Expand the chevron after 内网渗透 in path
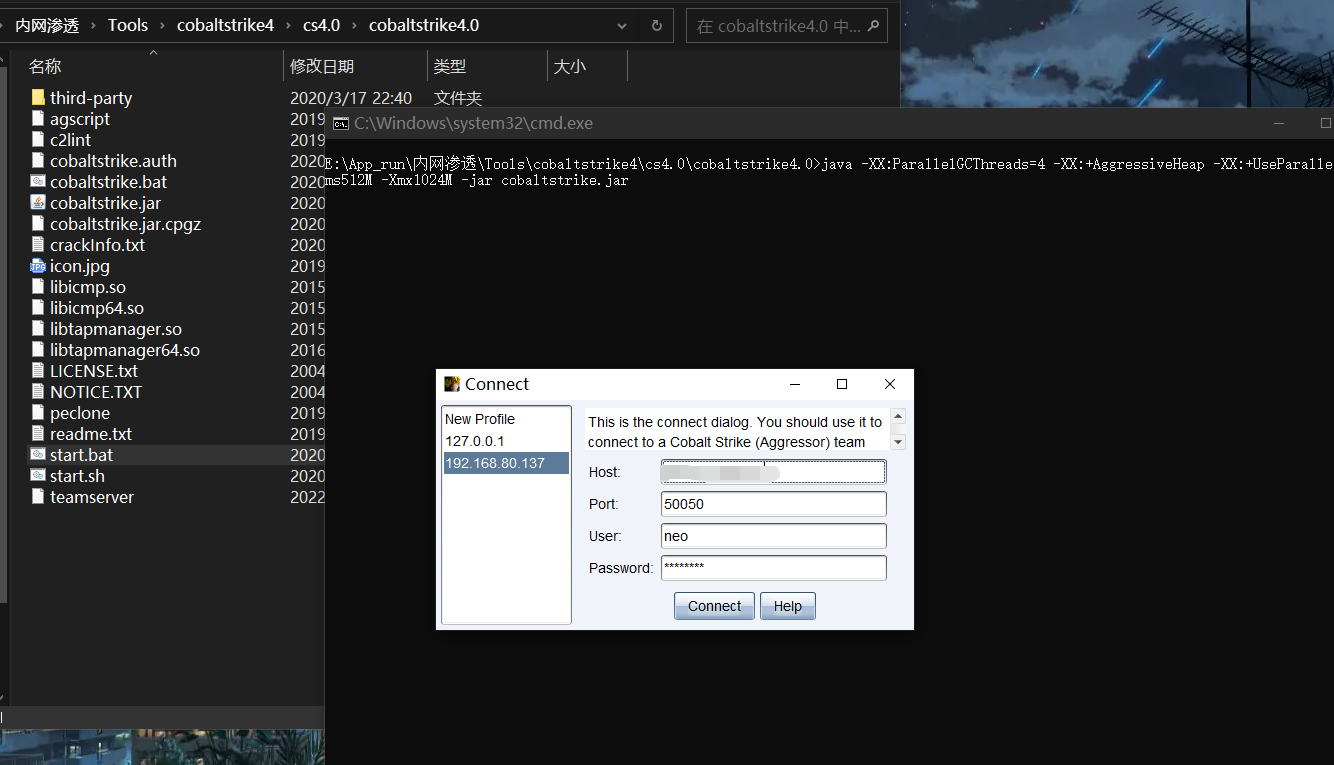 [94, 25]
